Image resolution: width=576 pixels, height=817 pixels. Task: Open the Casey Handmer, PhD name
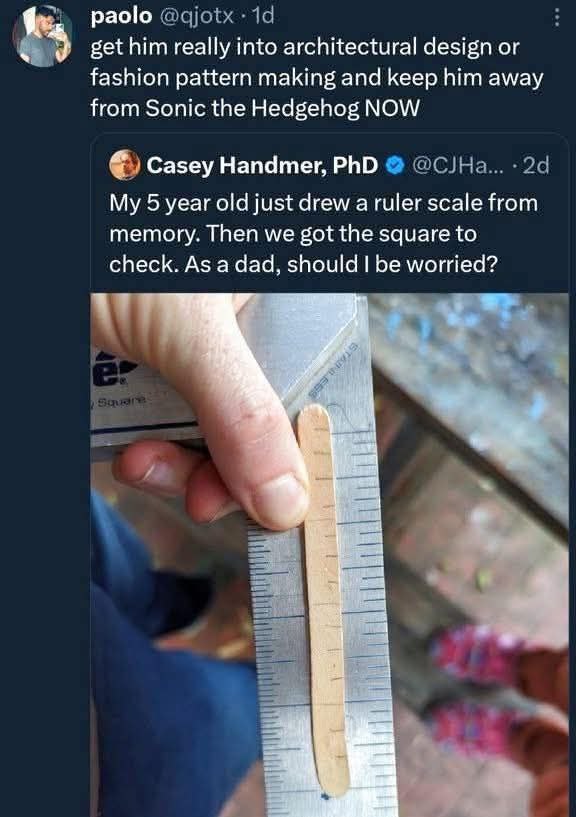262,165
